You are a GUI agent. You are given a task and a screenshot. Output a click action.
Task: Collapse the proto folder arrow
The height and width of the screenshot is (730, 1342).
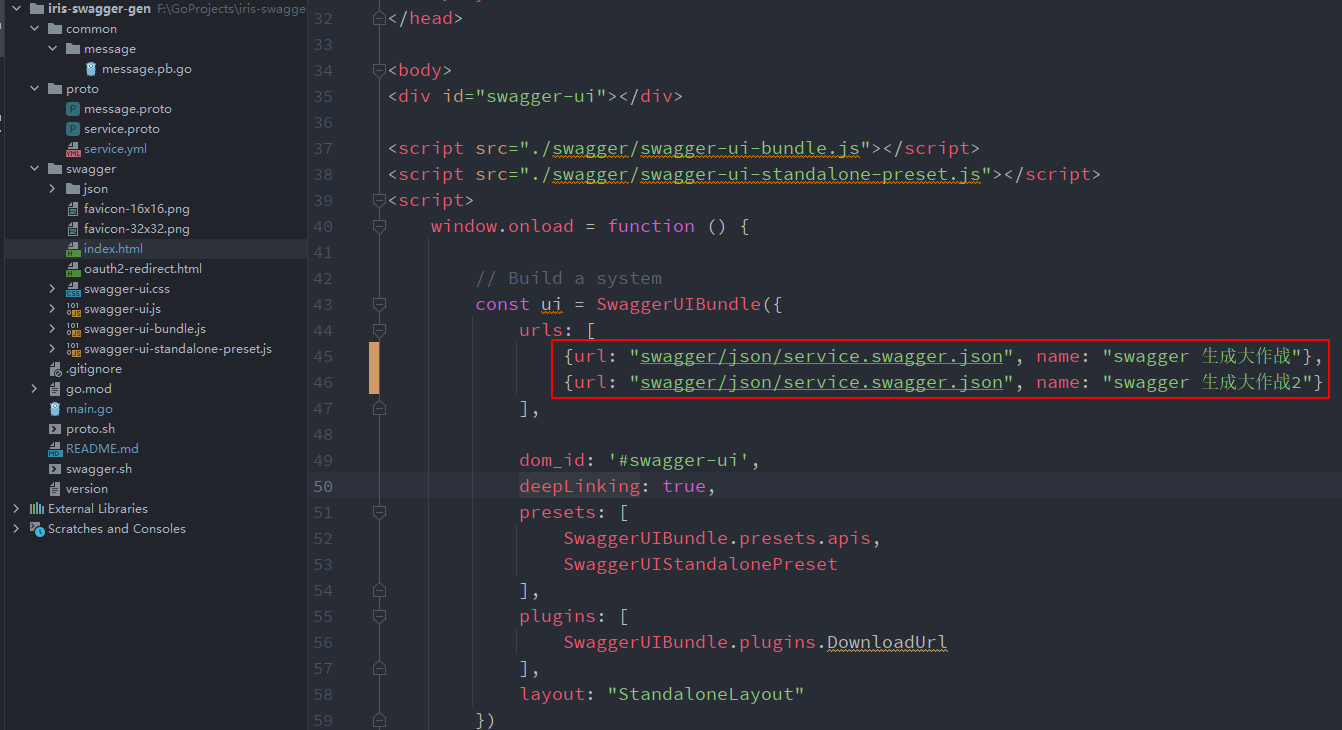[x=35, y=89]
